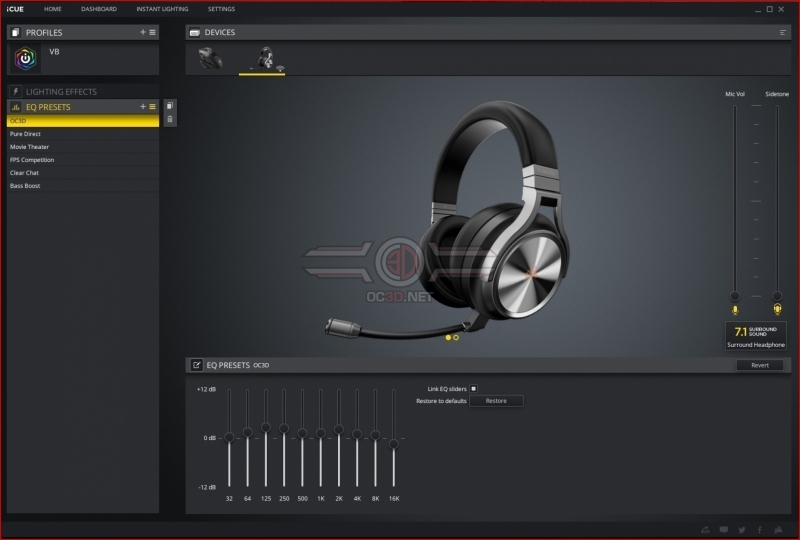This screenshot has width=800, height=540.
Task: Click the Profiles panel pages icon
Action: pos(15,32)
